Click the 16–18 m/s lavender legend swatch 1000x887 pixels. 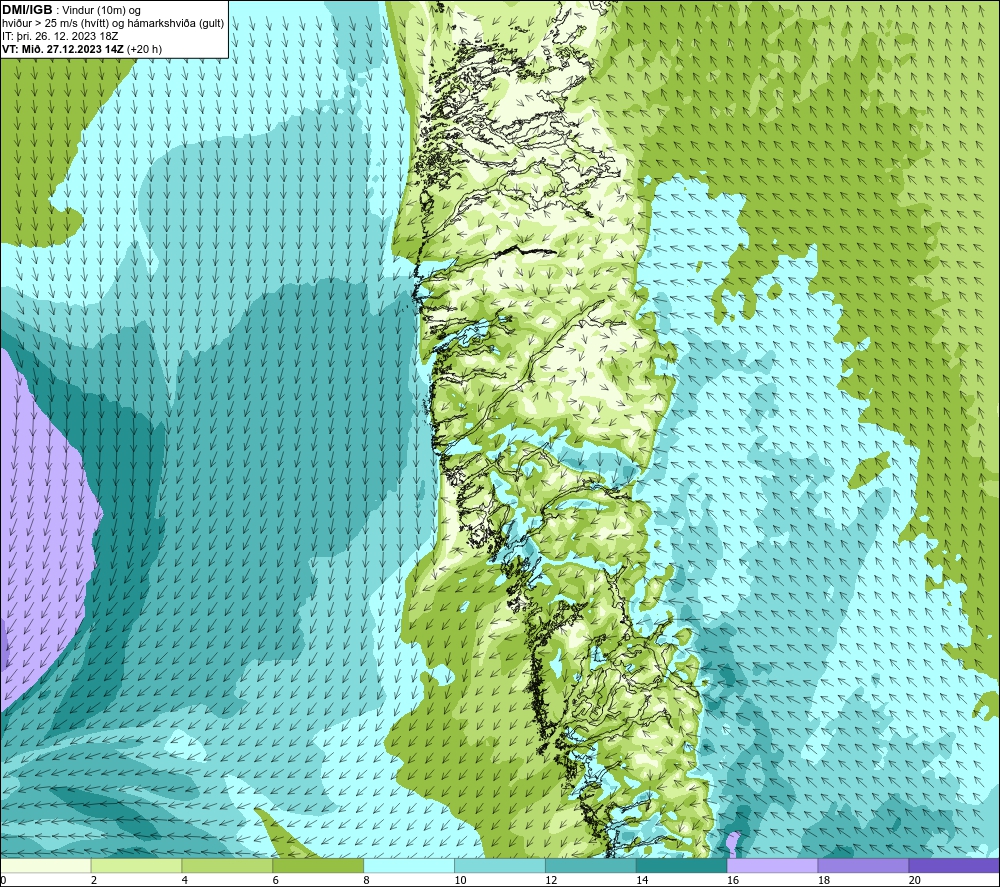(x=772, y=865)
